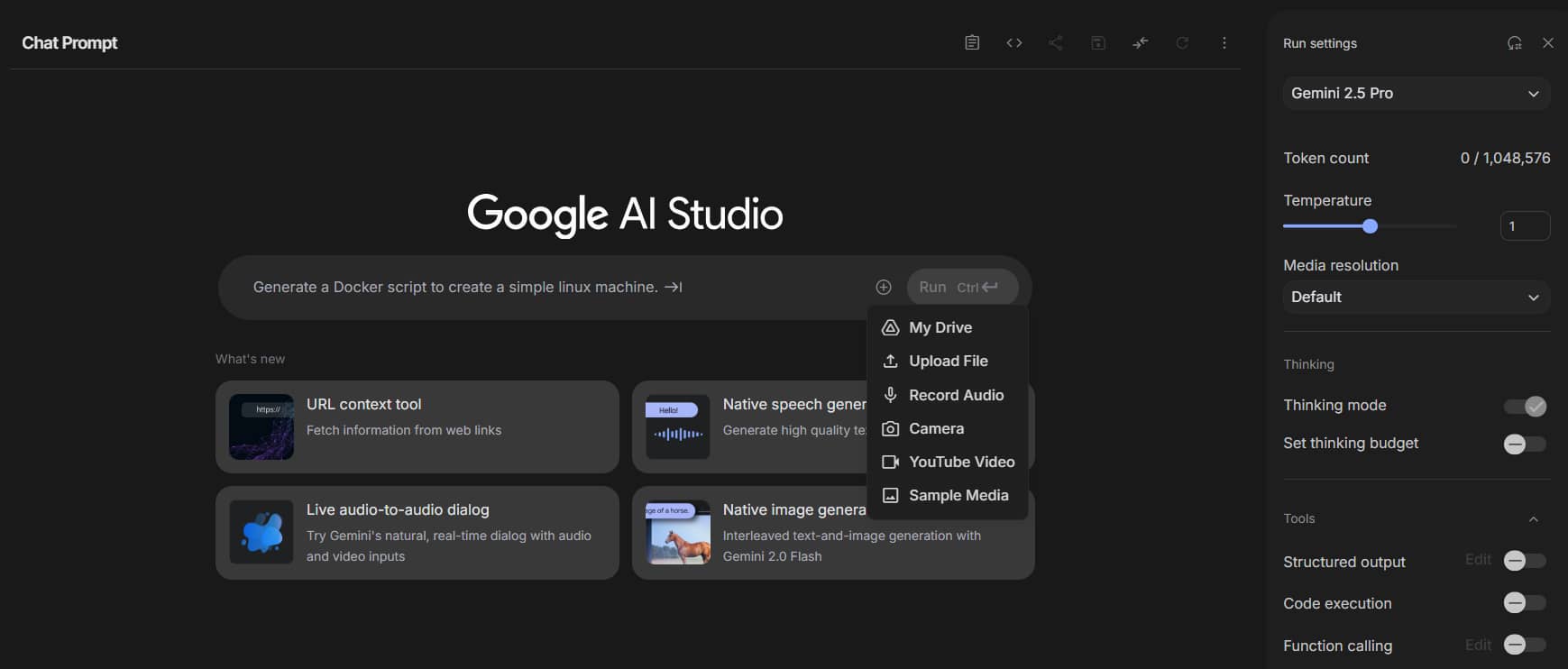
Task: Click the video camera icon for YouTube
Action: pos(890,462)
